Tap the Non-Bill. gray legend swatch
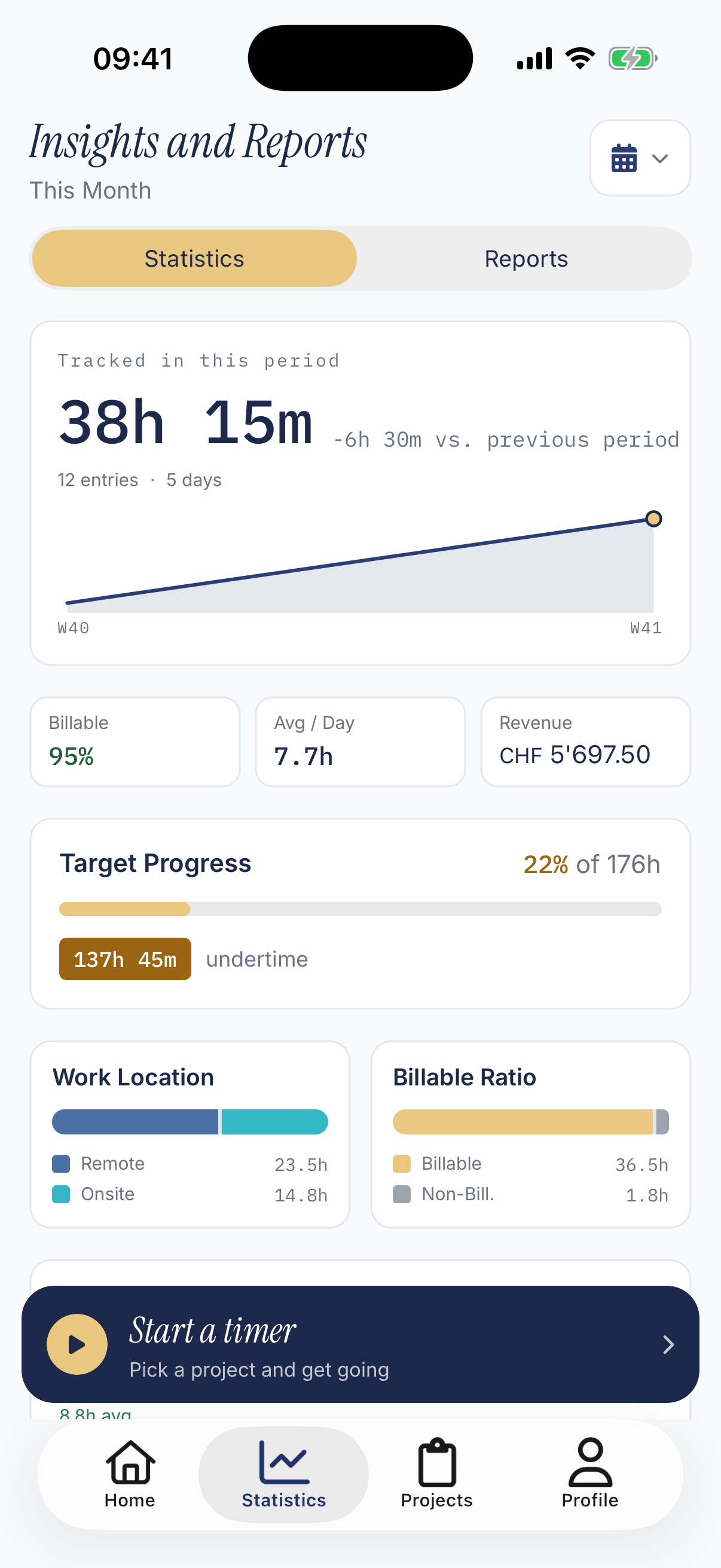 (402, 1194)
